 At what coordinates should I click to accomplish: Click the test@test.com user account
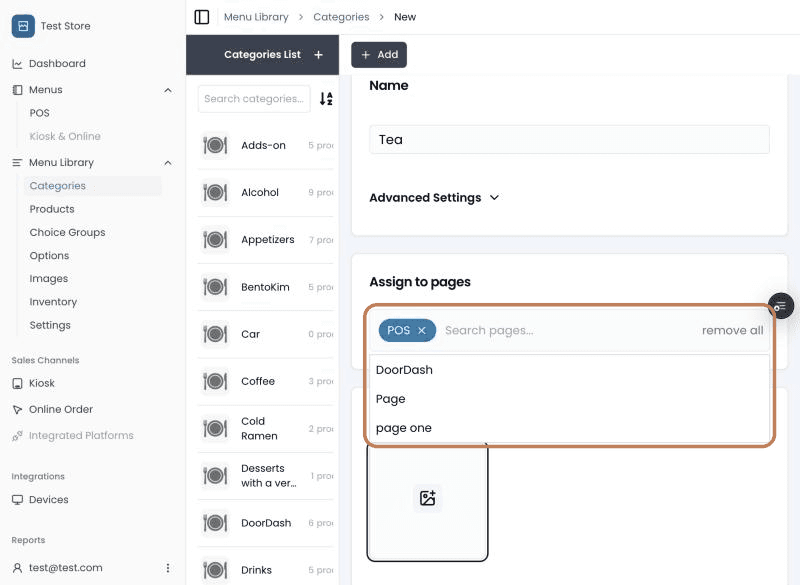(65, 568)
